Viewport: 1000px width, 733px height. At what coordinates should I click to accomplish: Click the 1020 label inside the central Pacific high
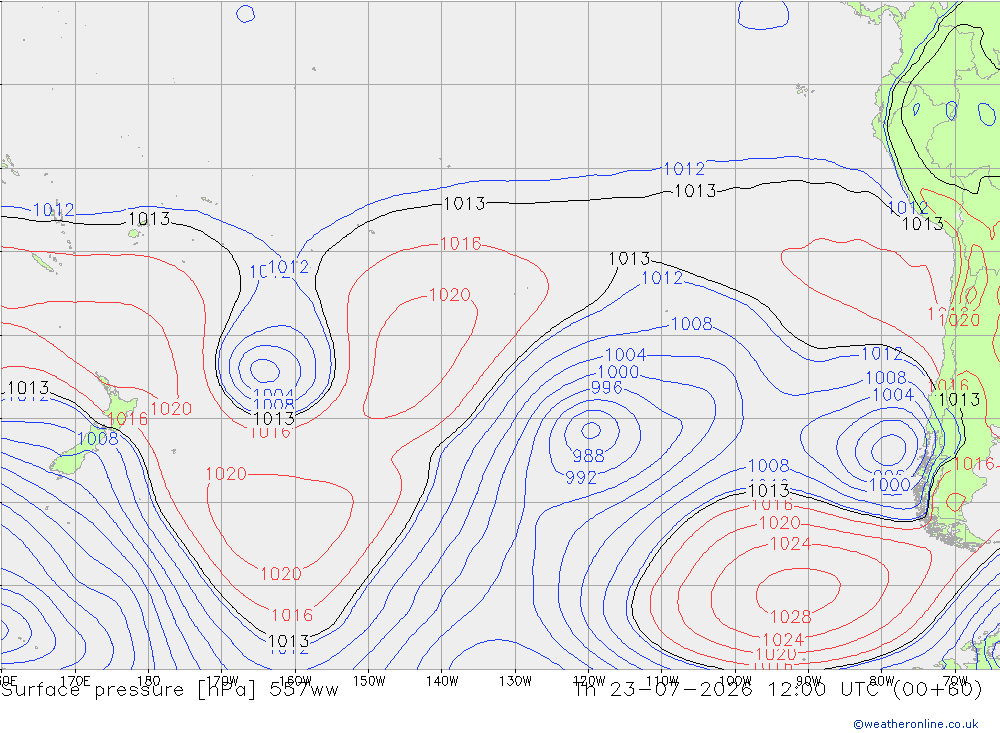pos(450,295)
